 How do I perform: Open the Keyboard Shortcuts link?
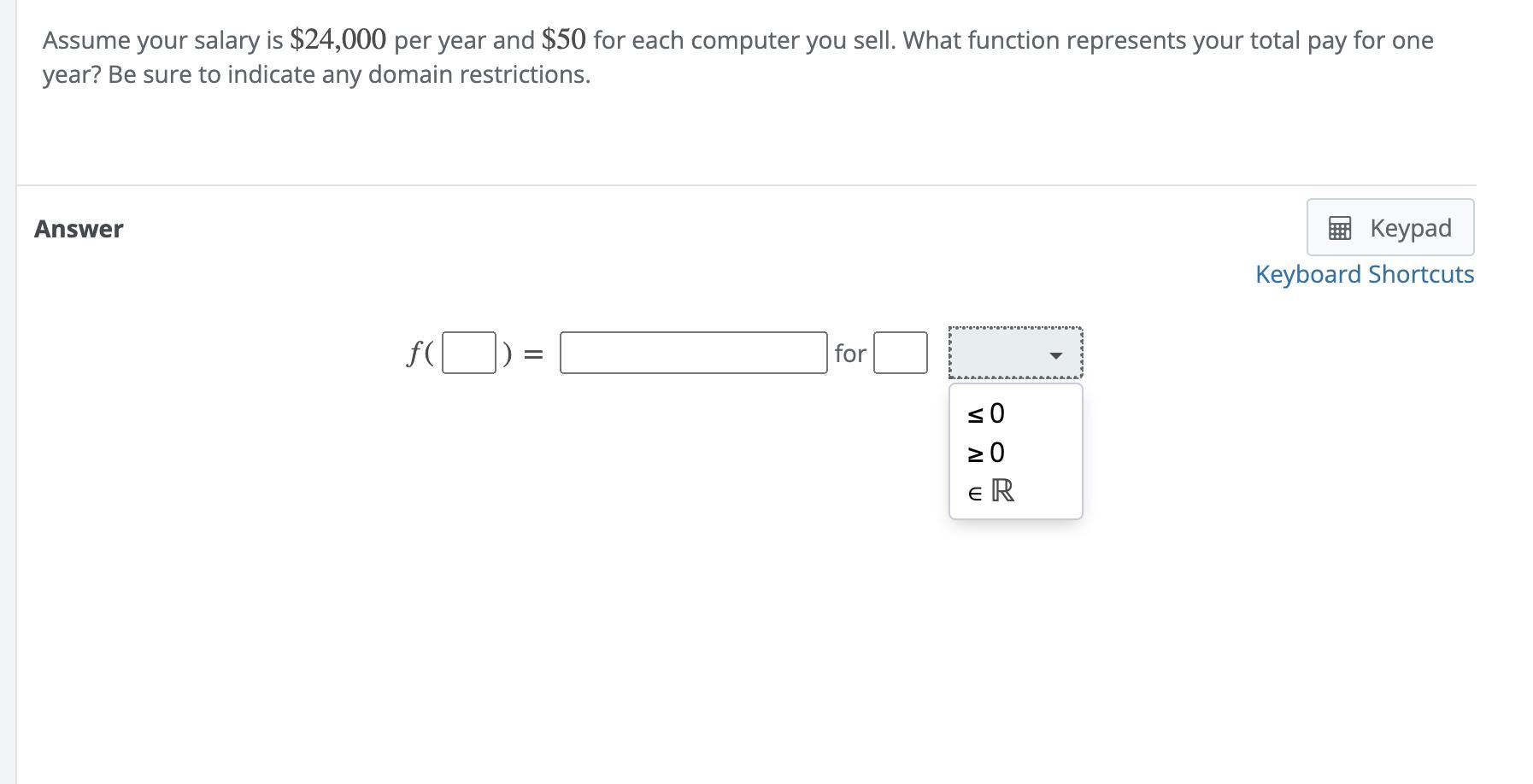tap(1364, 274)
